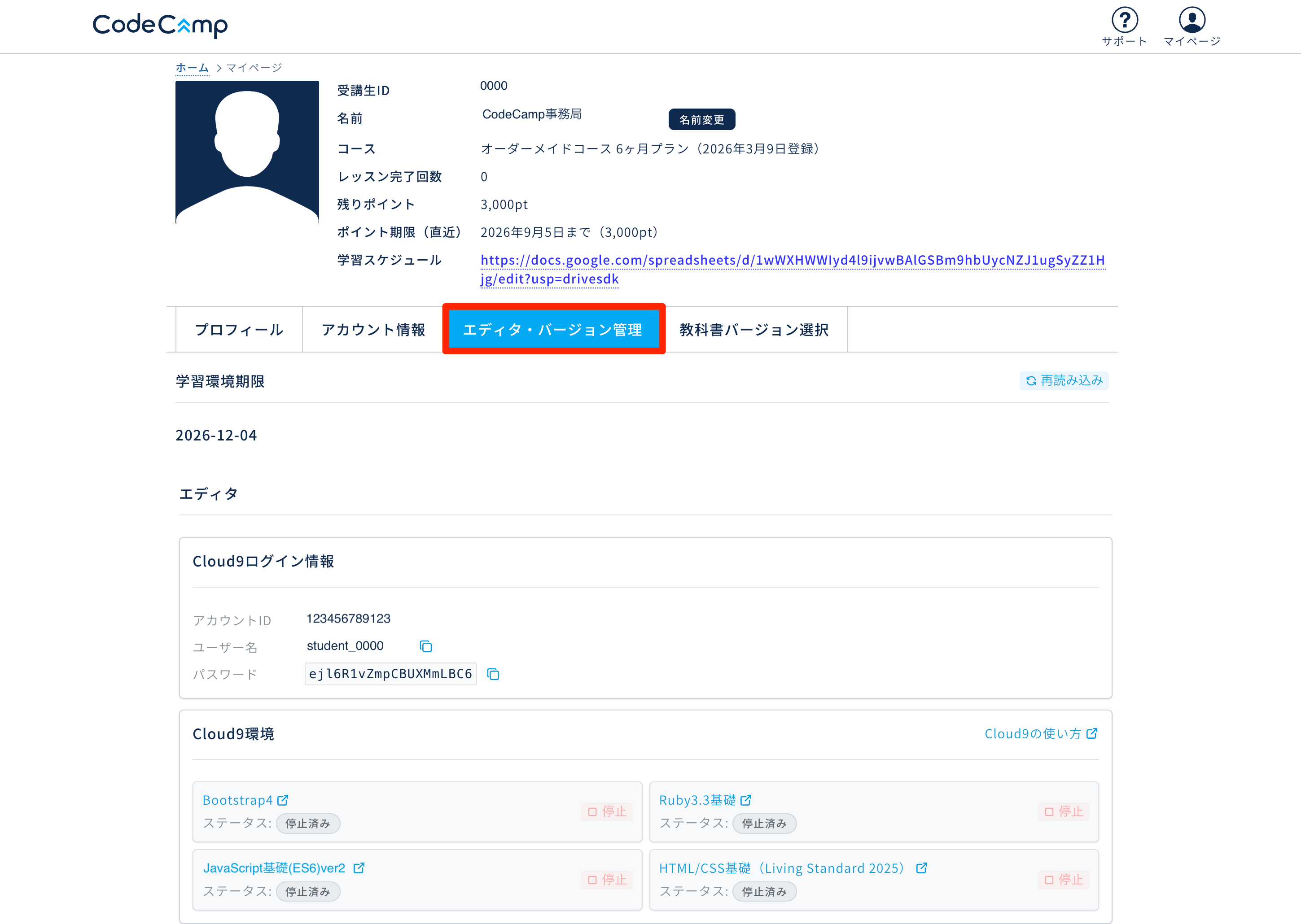Click the 3,000pt remaining points value
The width and height of the screenshot is (1301, 924).
coord(504,204)
